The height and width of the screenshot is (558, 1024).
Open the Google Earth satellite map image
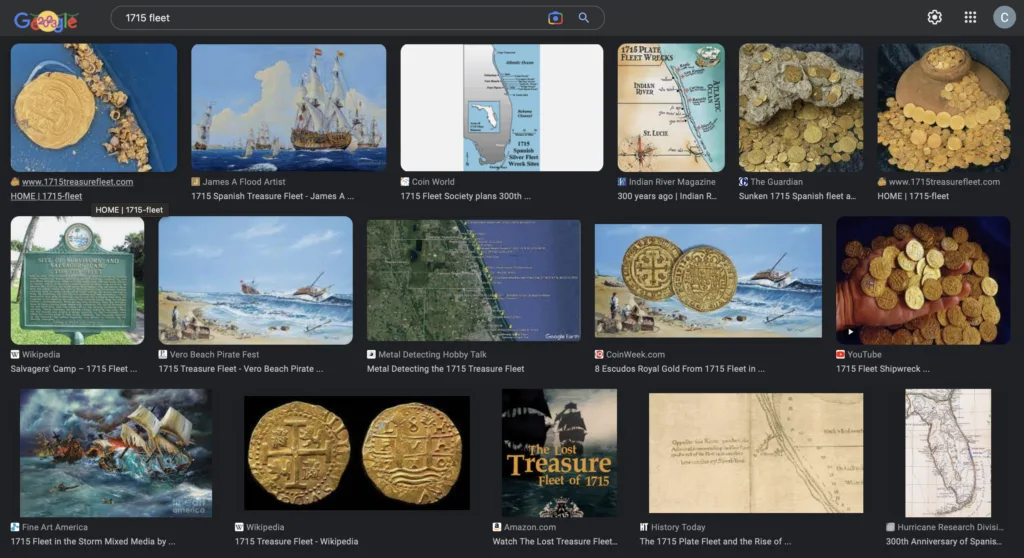(x=473, y=280)
